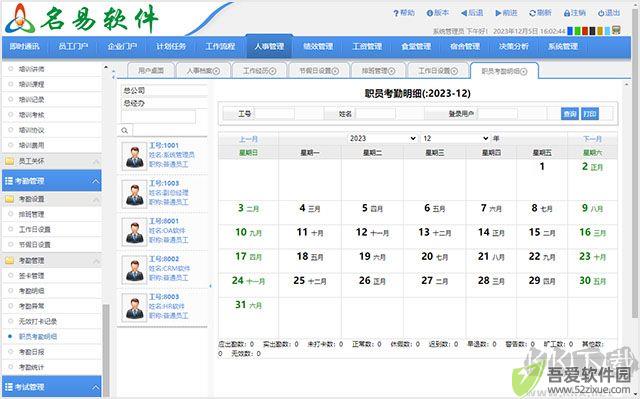Toggle the blue 考试管理 section chevron
The height and width of the screenshot is (399, 640).
coord(95,387)
